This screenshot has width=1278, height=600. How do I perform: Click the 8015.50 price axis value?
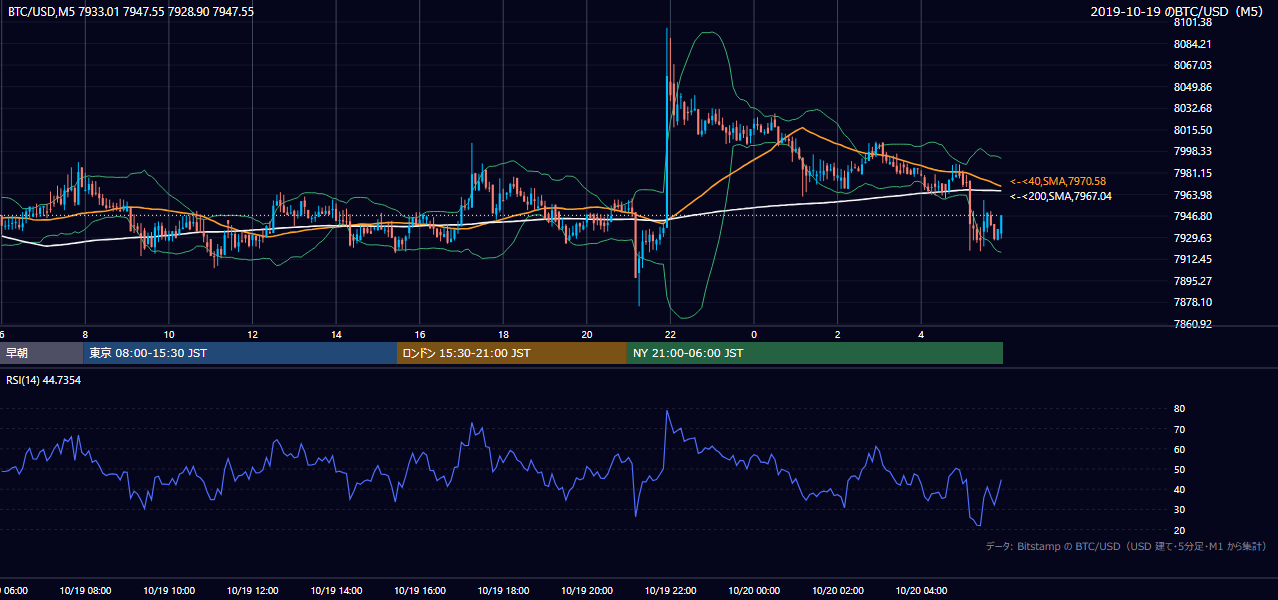click(x=1192, y=130)
